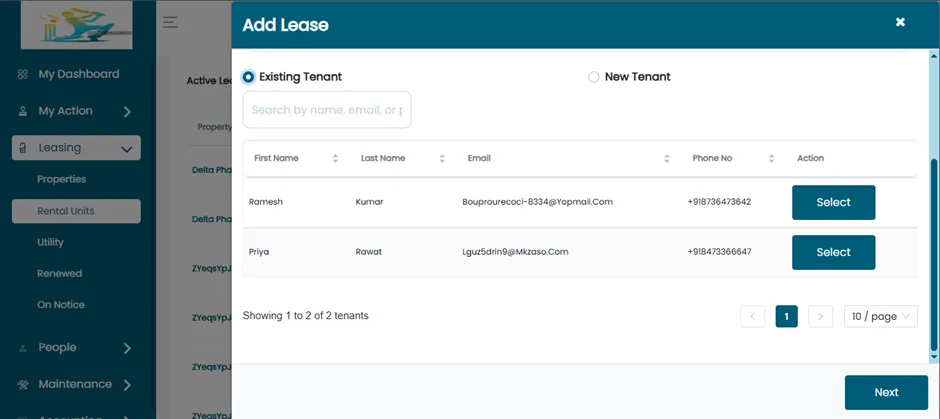
Task: Close the Add Lease dialog
Action: [900, 22]
